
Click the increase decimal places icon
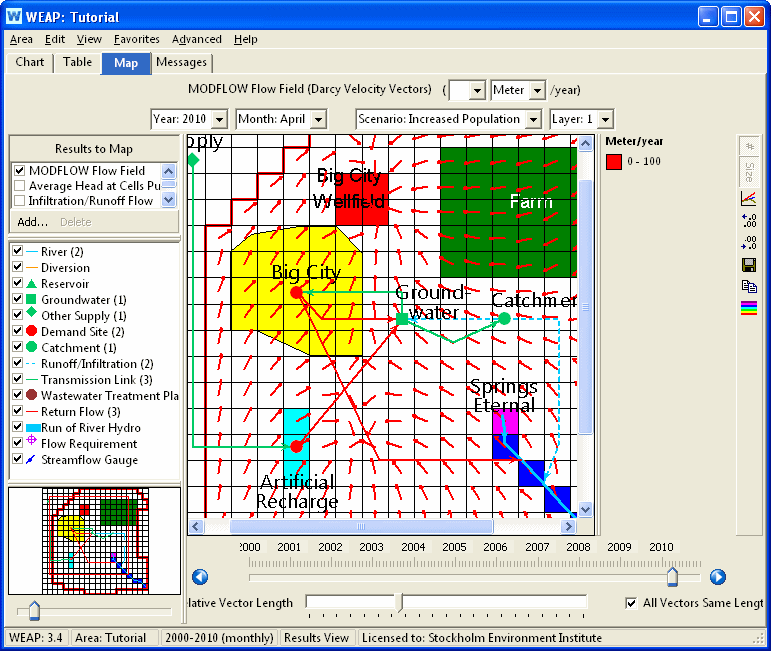tap(748, 220)
